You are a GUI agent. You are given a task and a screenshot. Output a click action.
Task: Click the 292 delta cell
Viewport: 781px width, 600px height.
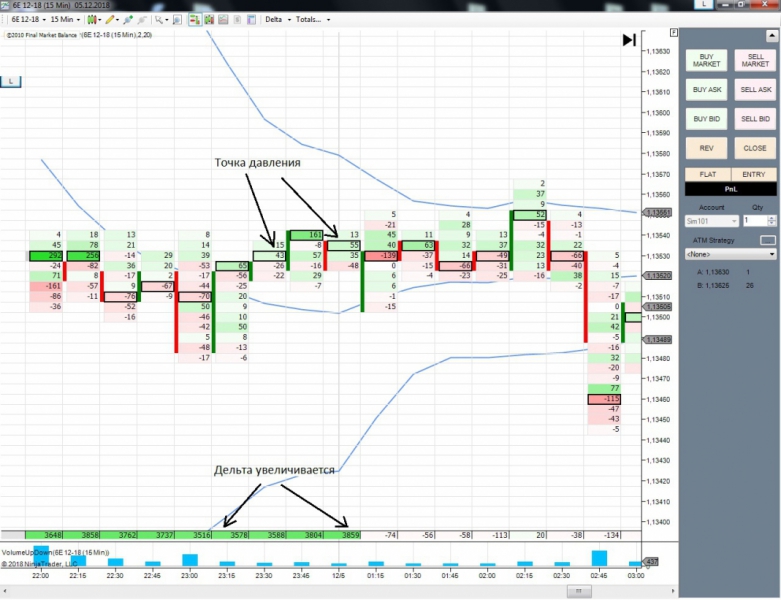pyautogui.click(x=46, y=256)
